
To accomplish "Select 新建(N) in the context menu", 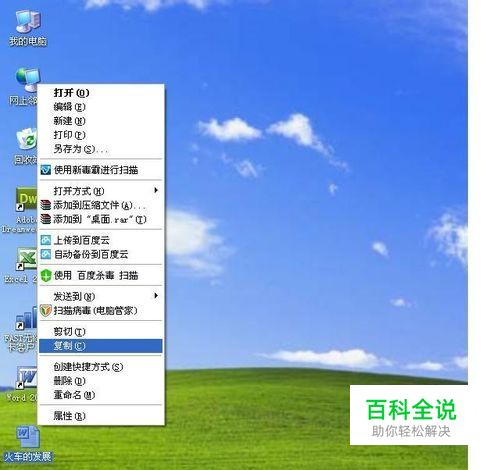I will 101,121.
